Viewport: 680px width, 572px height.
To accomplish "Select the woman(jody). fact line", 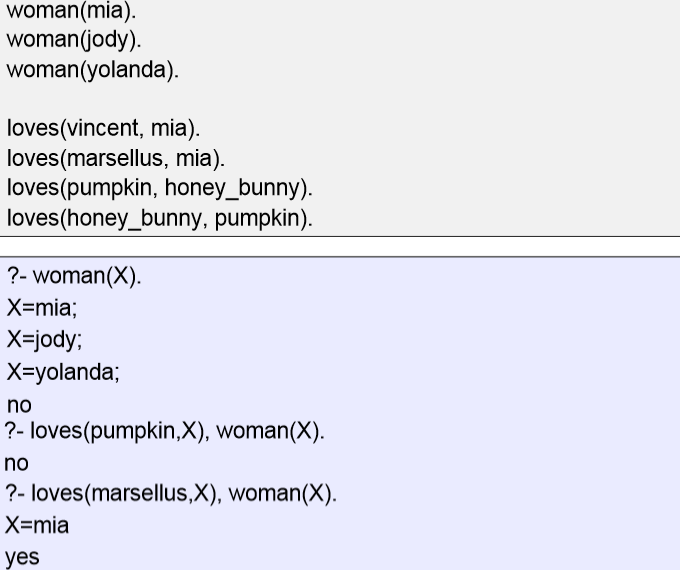I will coord(74,40).
